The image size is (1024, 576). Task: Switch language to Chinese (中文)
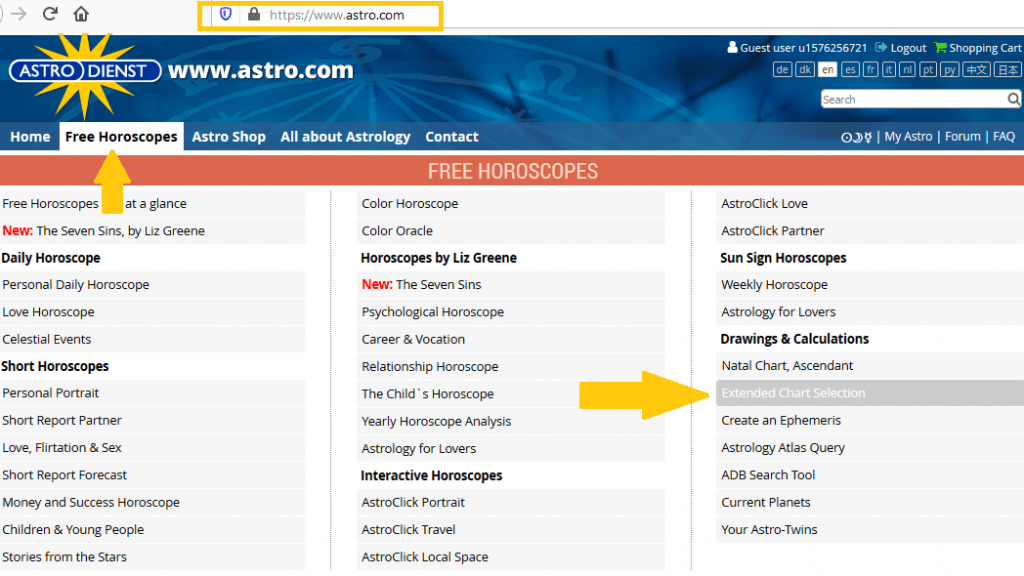pyautogui.click(x=976, y=69)
